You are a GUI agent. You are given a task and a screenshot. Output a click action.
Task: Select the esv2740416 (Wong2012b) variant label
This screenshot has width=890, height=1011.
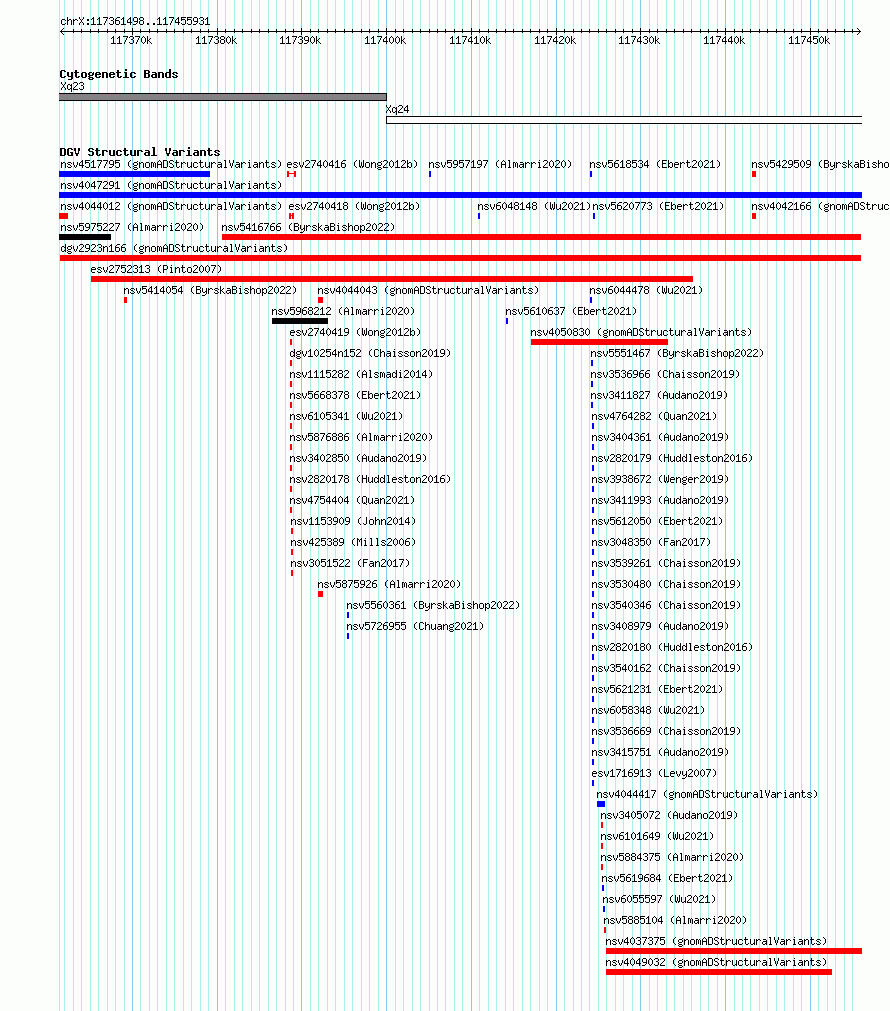tap(352, 164)
